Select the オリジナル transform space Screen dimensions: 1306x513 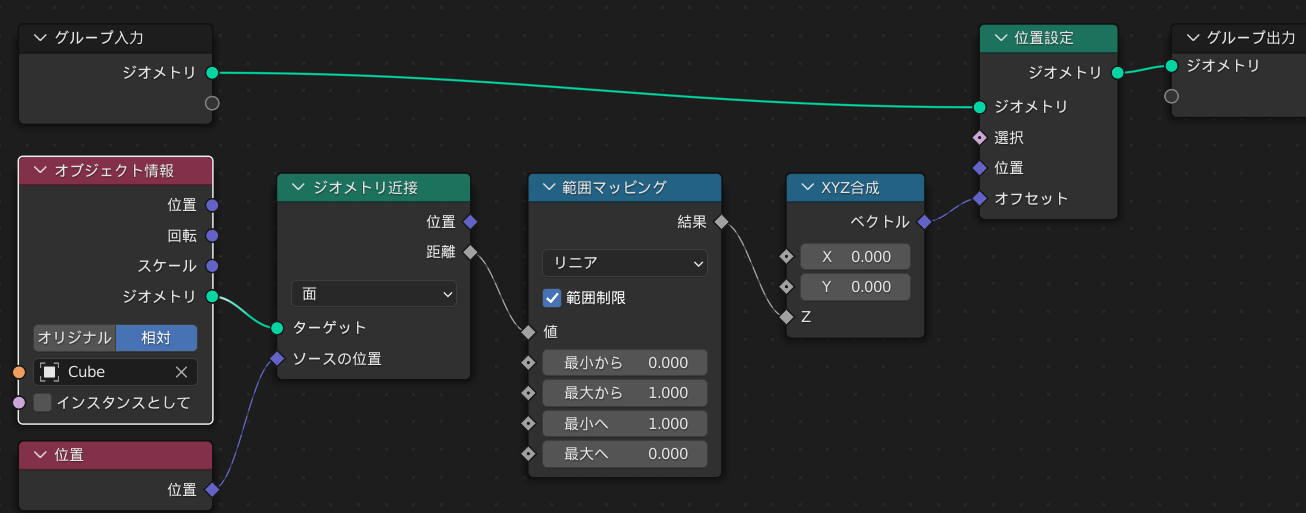(x=74, y=338)
